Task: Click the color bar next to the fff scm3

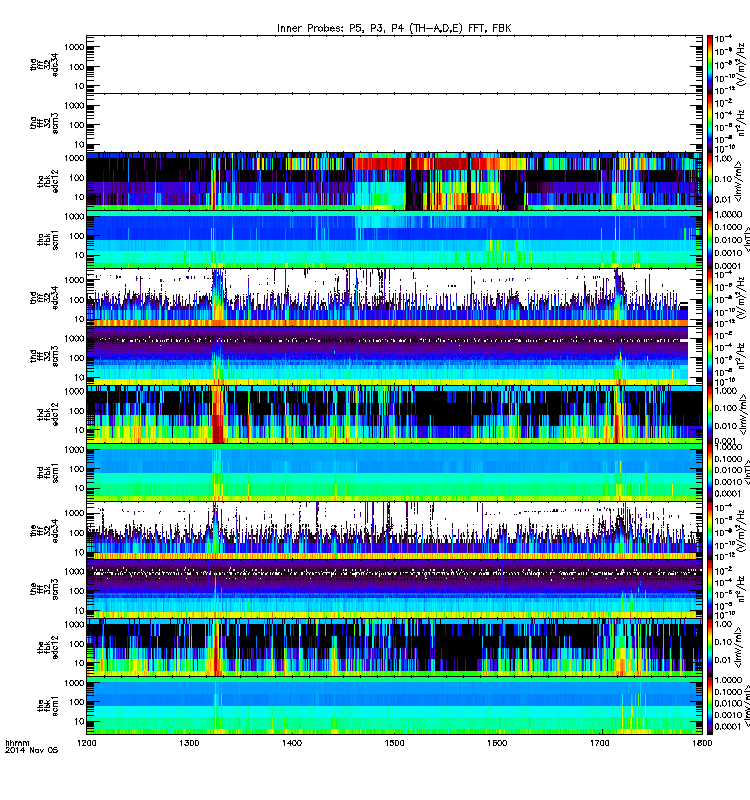Action: [x=709, y=589]
